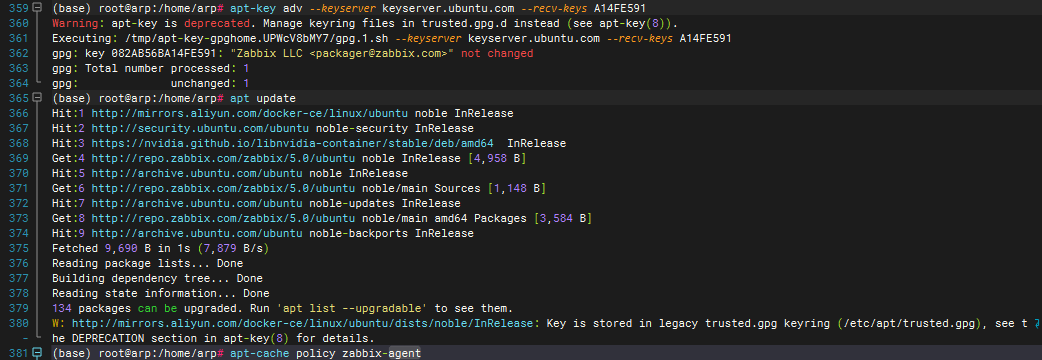This screenshot has width=1042, height=360.
Task: Click the 'zabbix-agent' argument on line 381
Action: (x=381, y=353)
